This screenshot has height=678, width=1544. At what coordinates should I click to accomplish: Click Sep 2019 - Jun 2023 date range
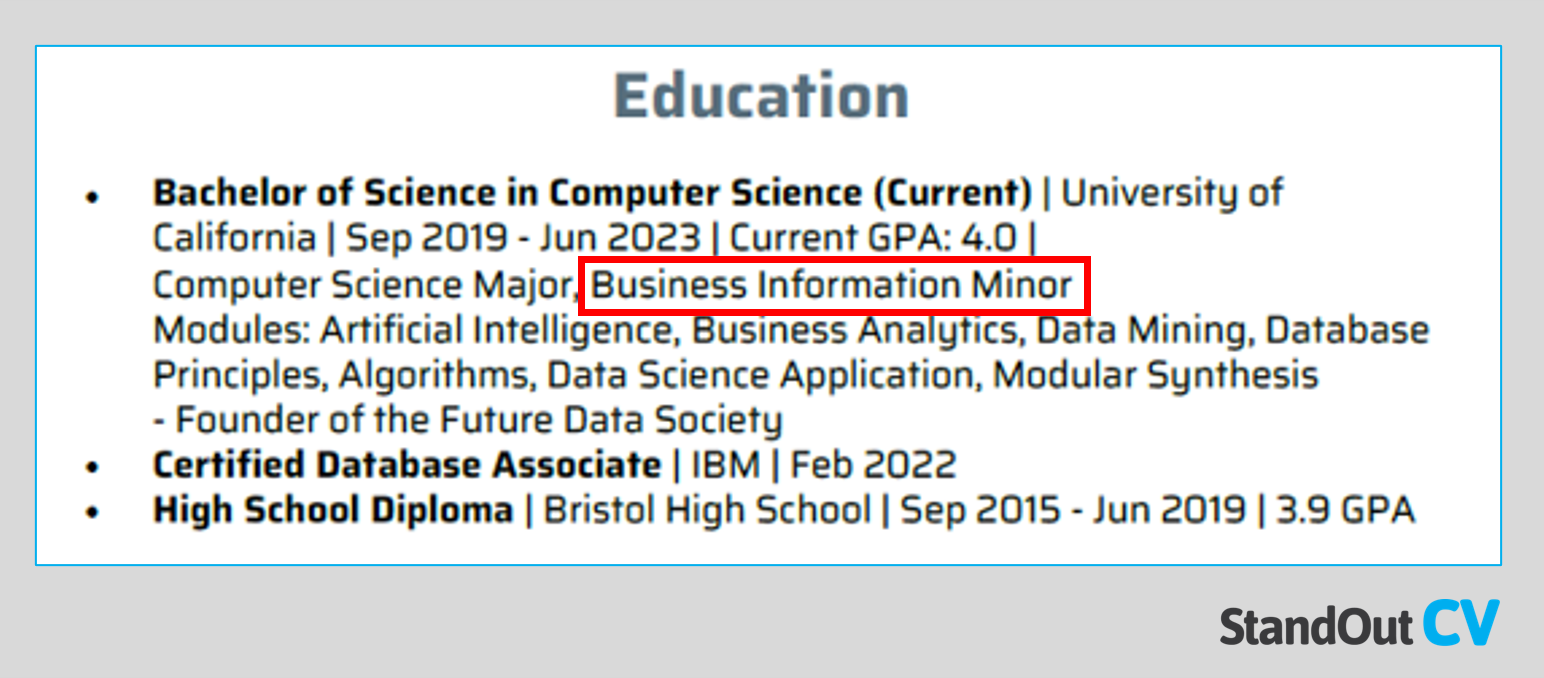pos(524,238)
